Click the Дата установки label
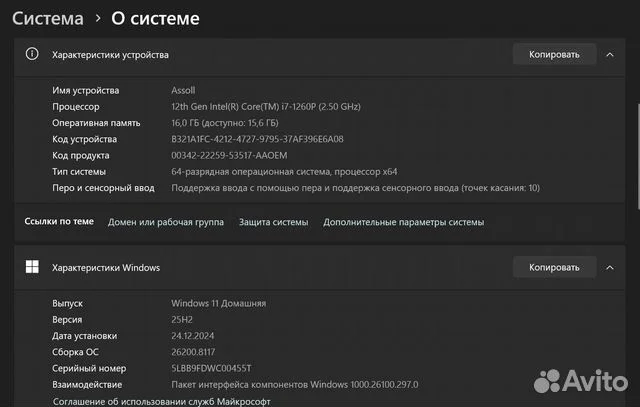The width and height of the screenshot is (640, 407). (84, 336)
